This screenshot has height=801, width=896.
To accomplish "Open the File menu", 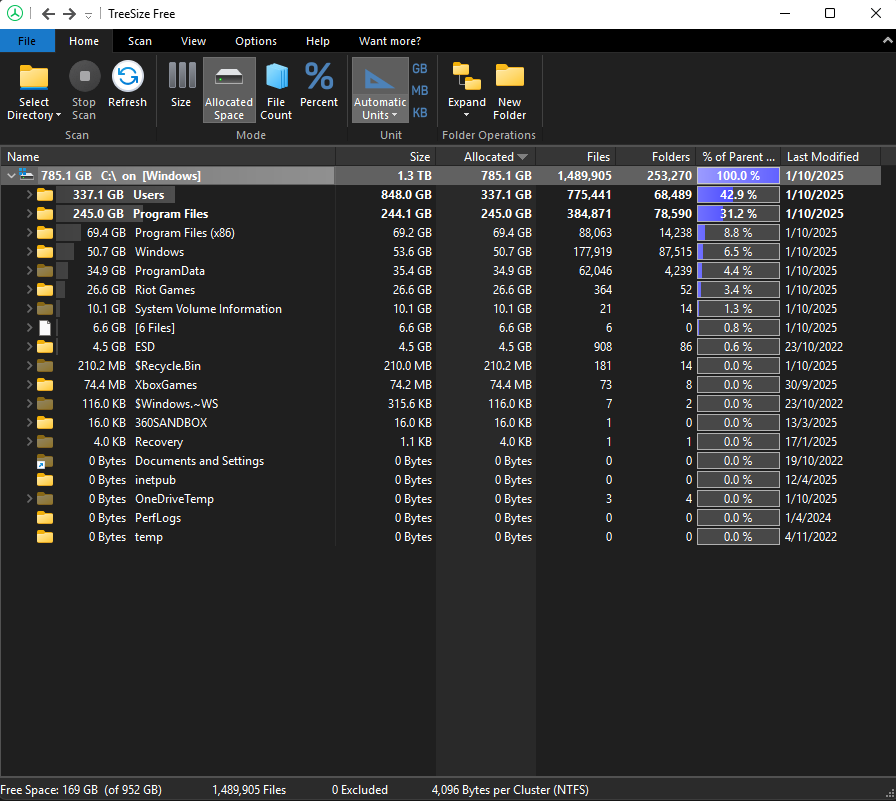I will pyautogui.click(x=27, y=41).
